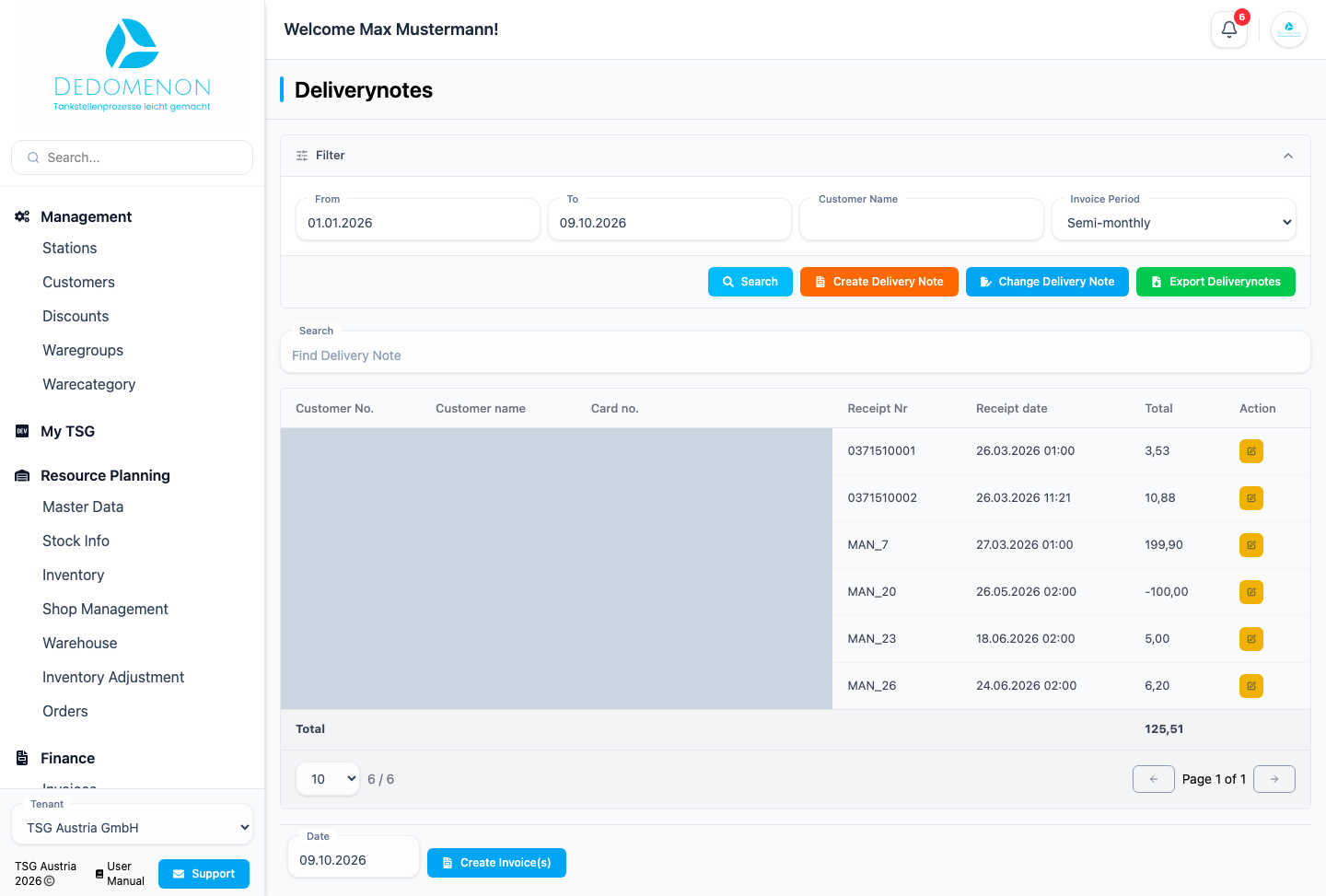Image resolution: width=1326 pixels, height=896 pixels.
Task: Click Create Invoice(s) button
Action: click(496, 863)
